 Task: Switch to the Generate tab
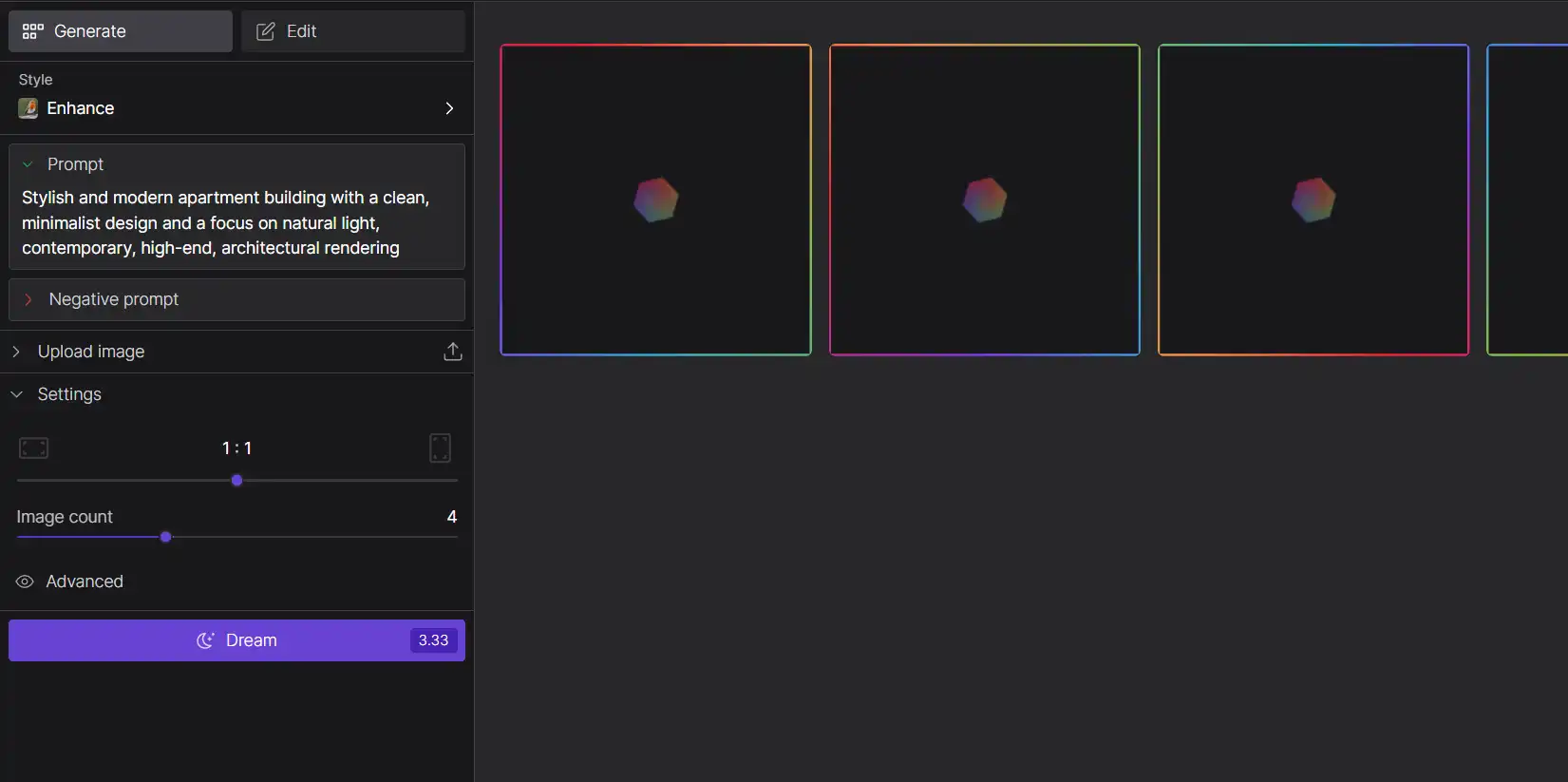121,31
